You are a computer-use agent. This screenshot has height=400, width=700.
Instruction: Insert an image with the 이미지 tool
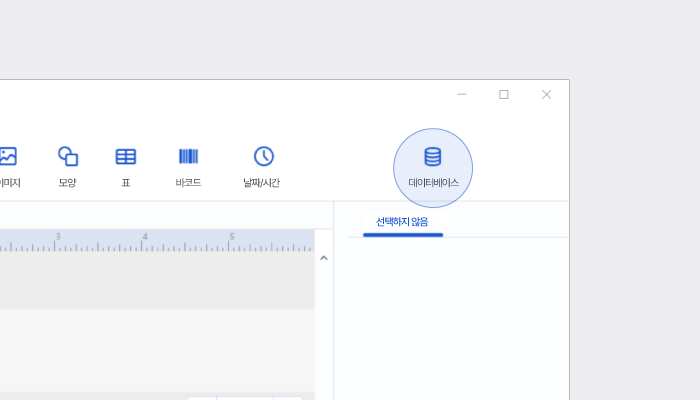tap(8, 167)
